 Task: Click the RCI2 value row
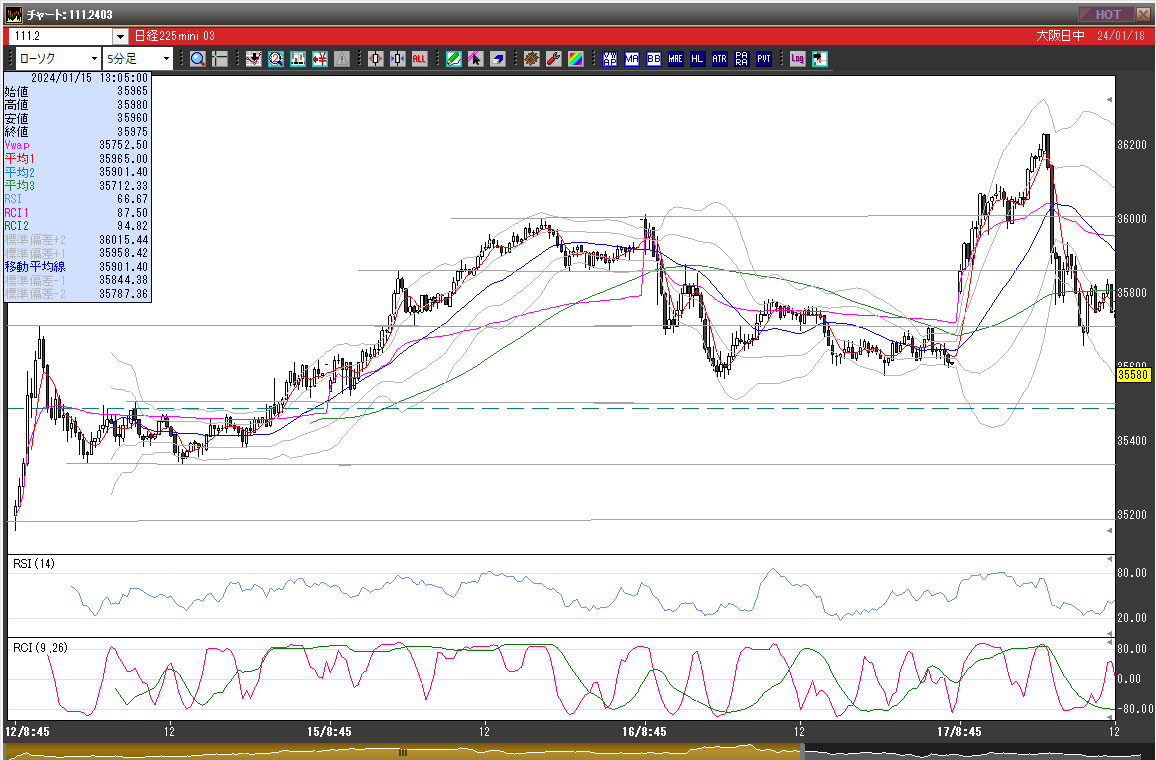(77, 226)
